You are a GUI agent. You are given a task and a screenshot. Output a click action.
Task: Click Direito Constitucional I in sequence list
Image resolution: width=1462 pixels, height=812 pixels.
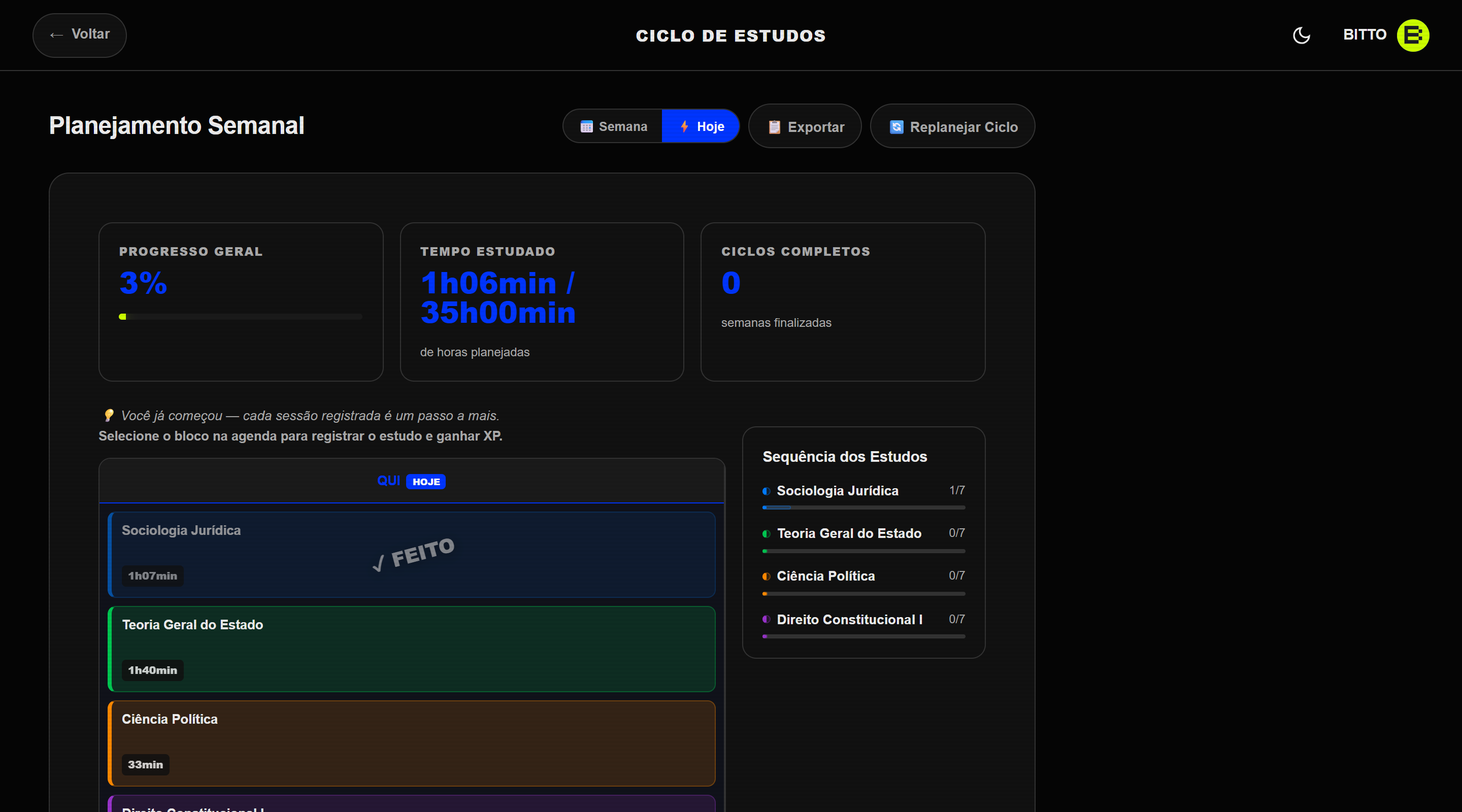850,620
